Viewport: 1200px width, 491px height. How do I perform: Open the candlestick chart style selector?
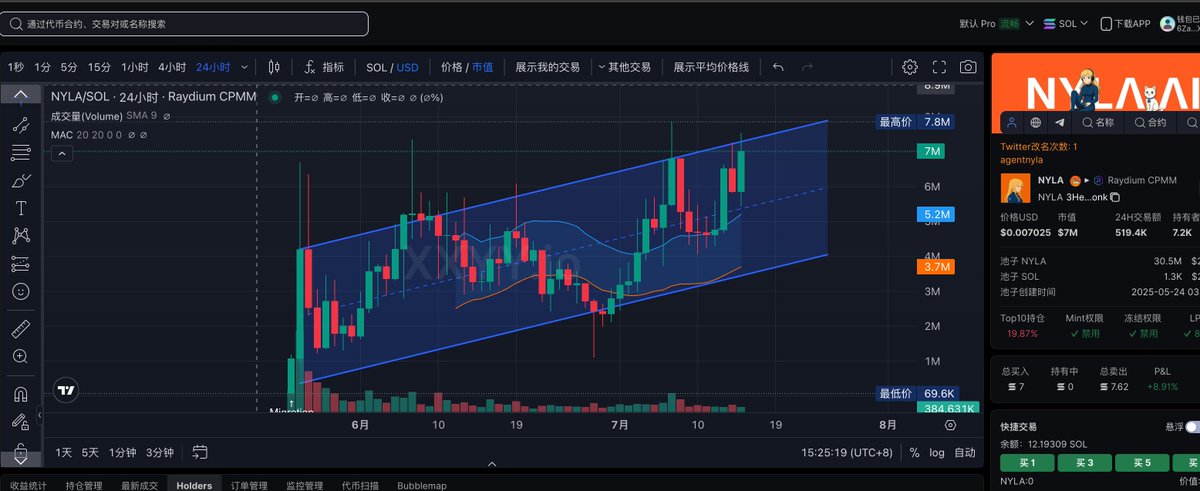(274, 67)
